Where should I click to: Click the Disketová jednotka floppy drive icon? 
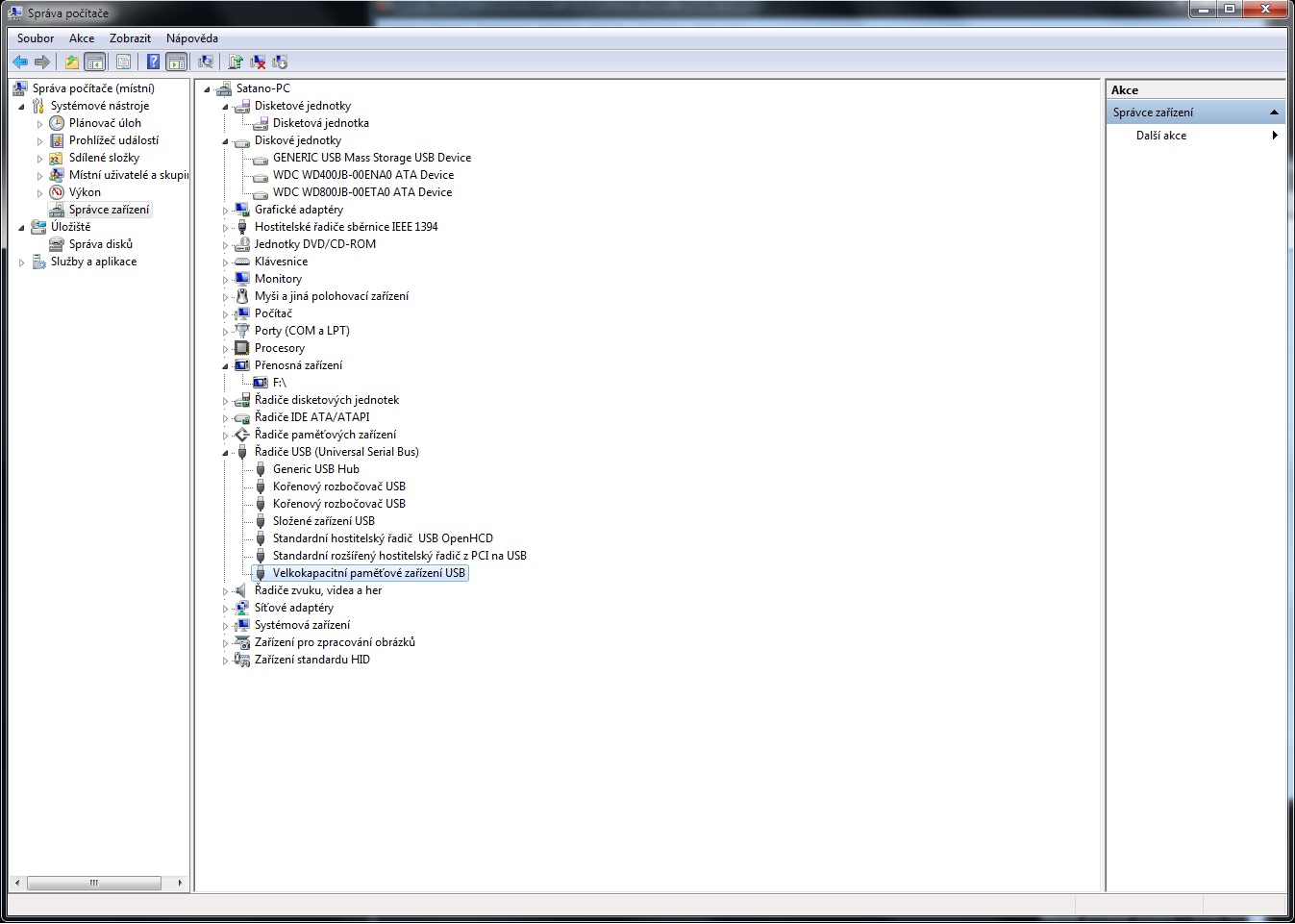[x=261, y=123]
